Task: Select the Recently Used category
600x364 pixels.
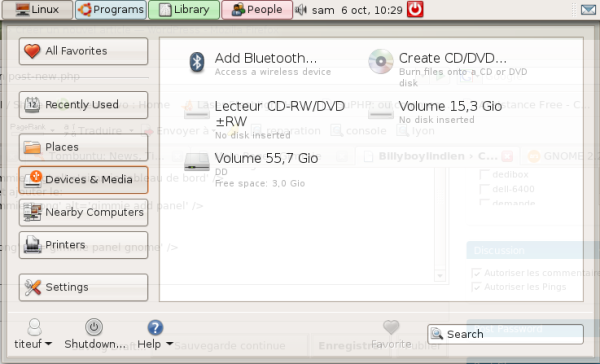Action: coord(83,104)
